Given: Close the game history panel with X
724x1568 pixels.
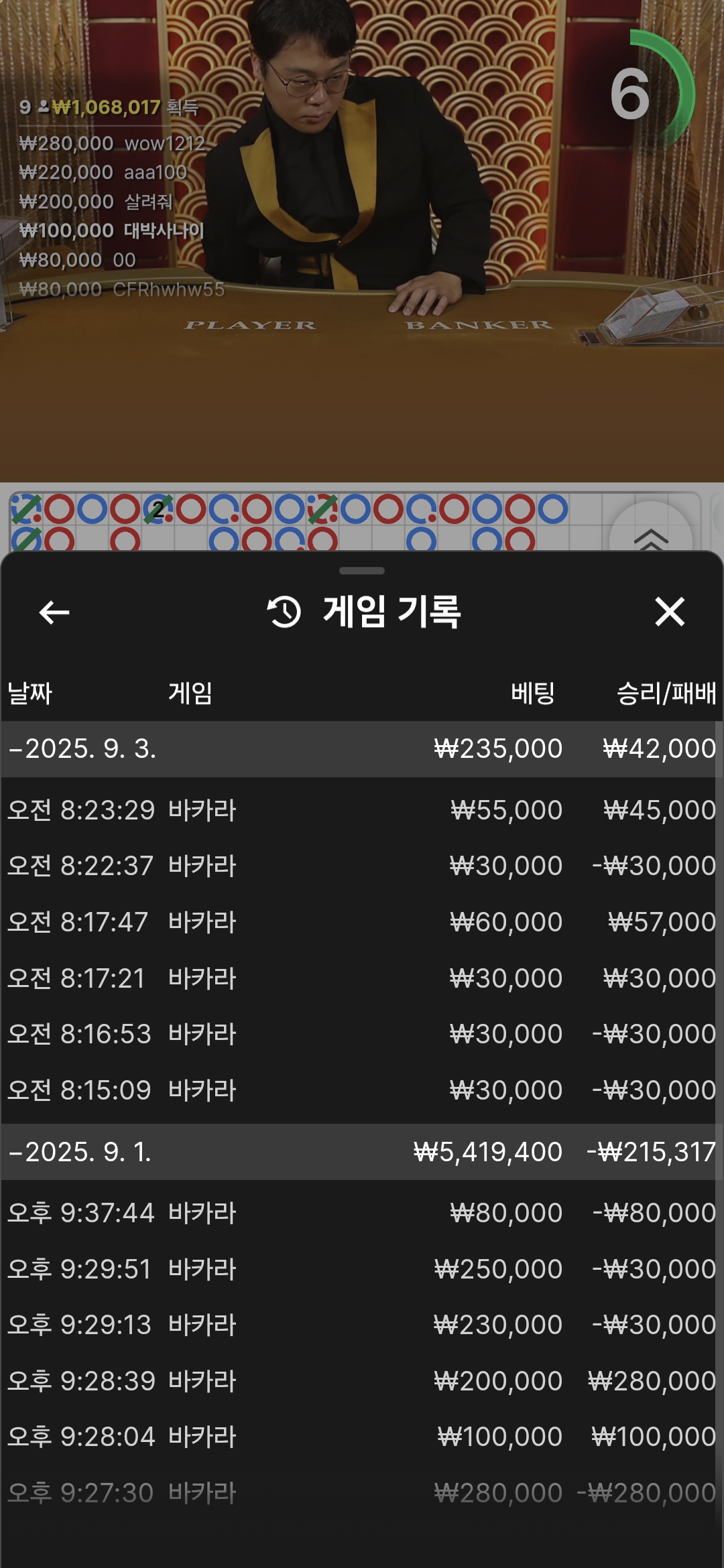Looking at the screenshot, I should pos(670,612).
